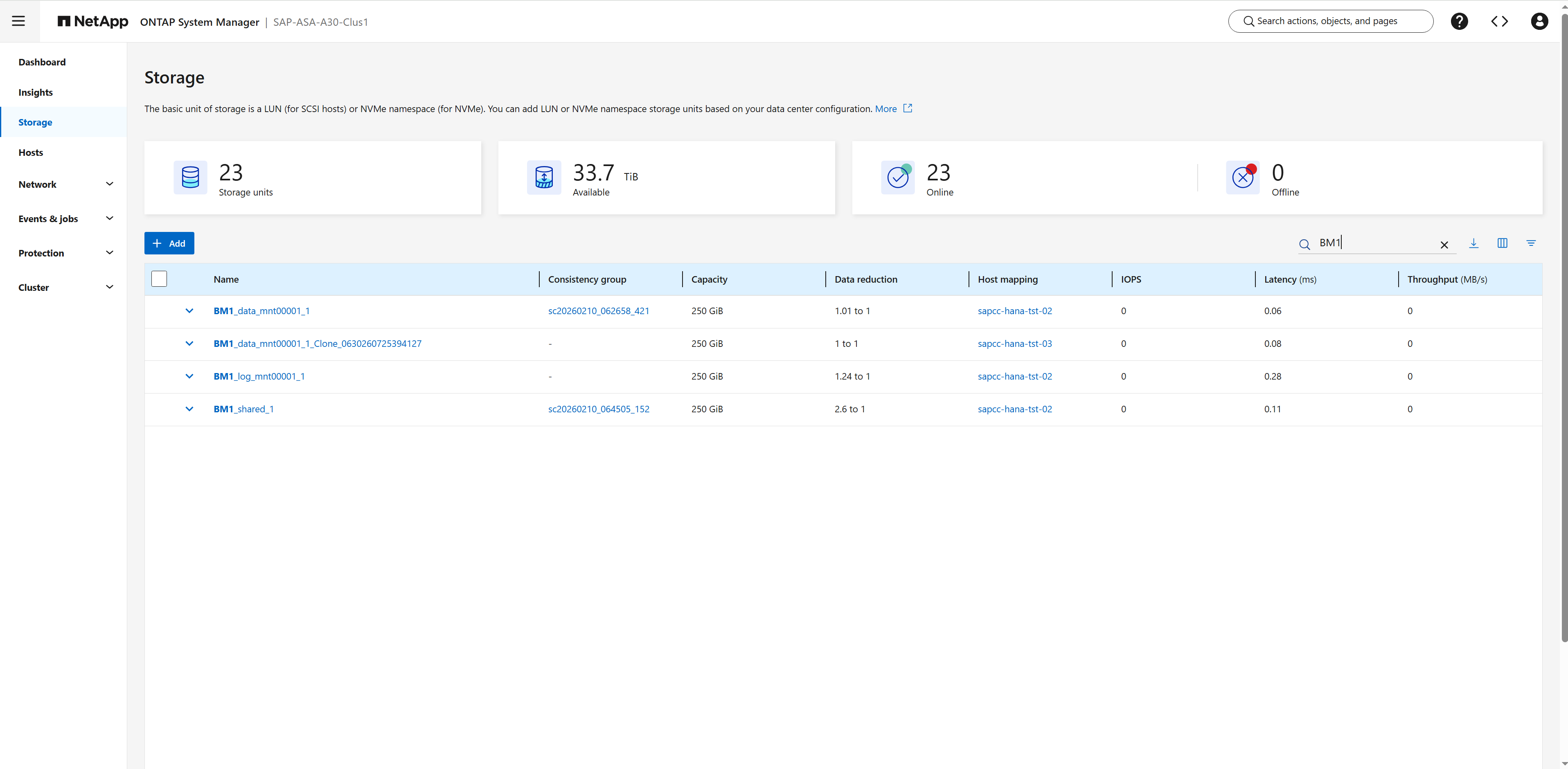Image resolution: width=1568 pixels, height=769 pixels.
Task: Open the help question mark icon
Action: [1459, 21]
